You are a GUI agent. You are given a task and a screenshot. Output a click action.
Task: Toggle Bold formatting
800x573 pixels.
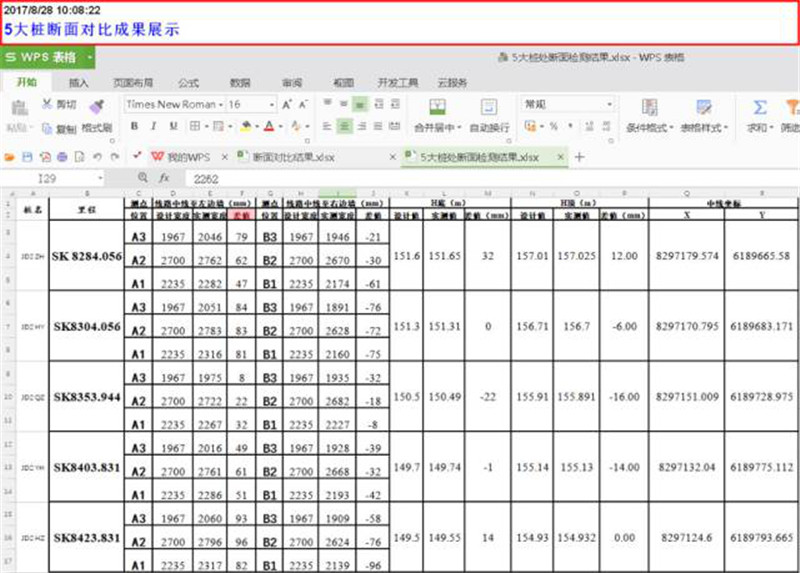(x=133, y=126)
